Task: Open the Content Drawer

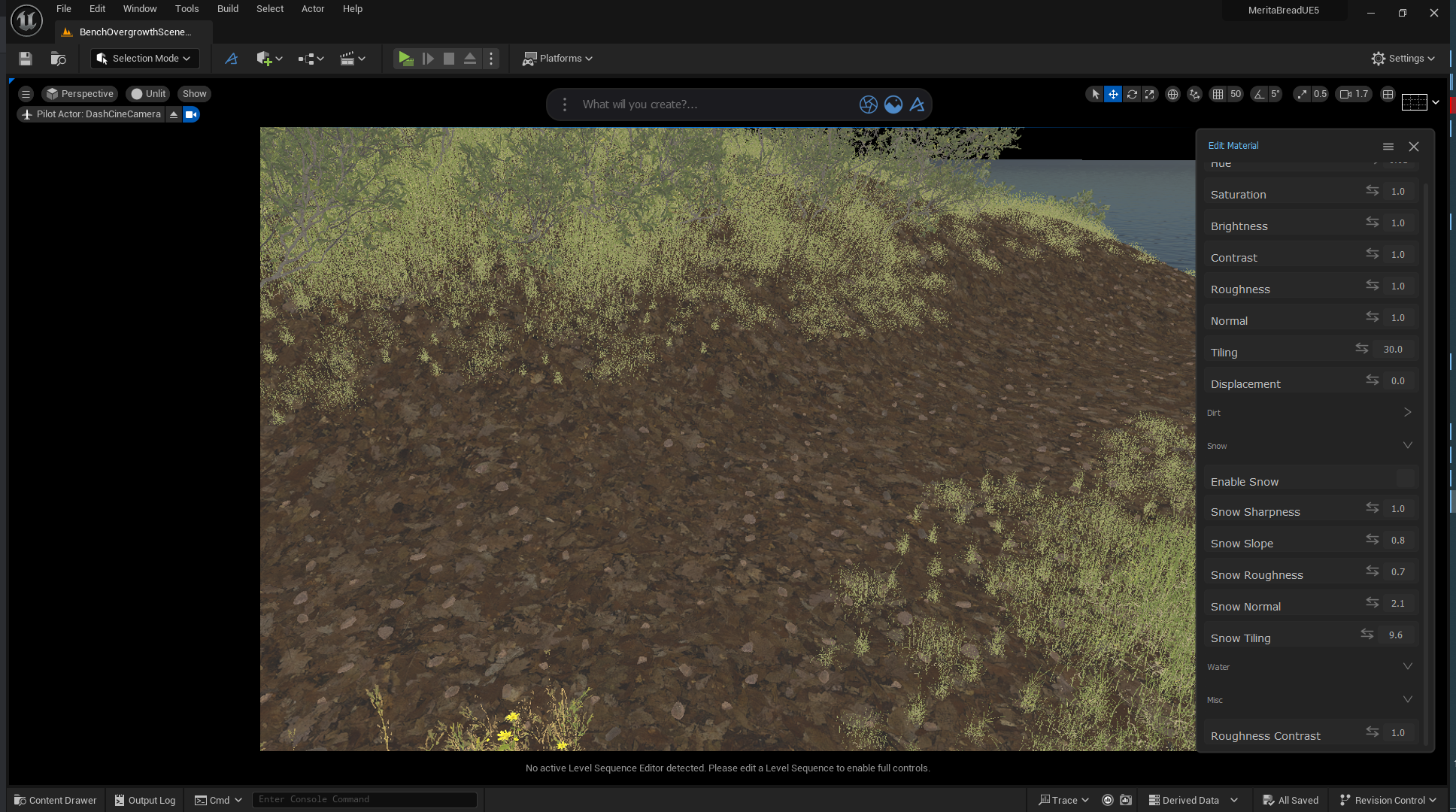Action: [x=56, y=800]
